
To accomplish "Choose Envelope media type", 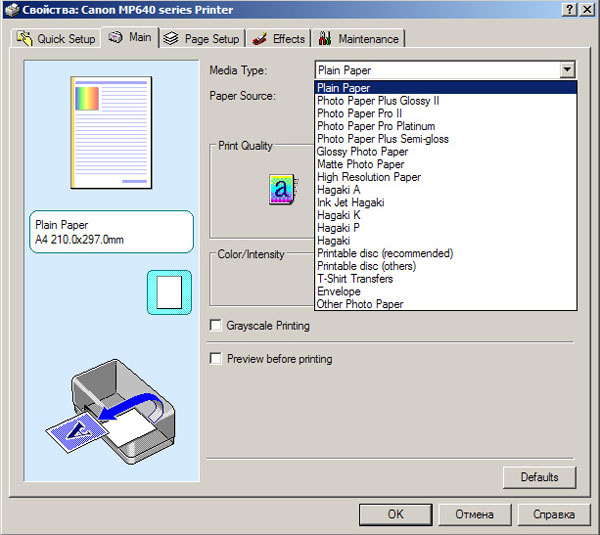I will pos(446,291).
